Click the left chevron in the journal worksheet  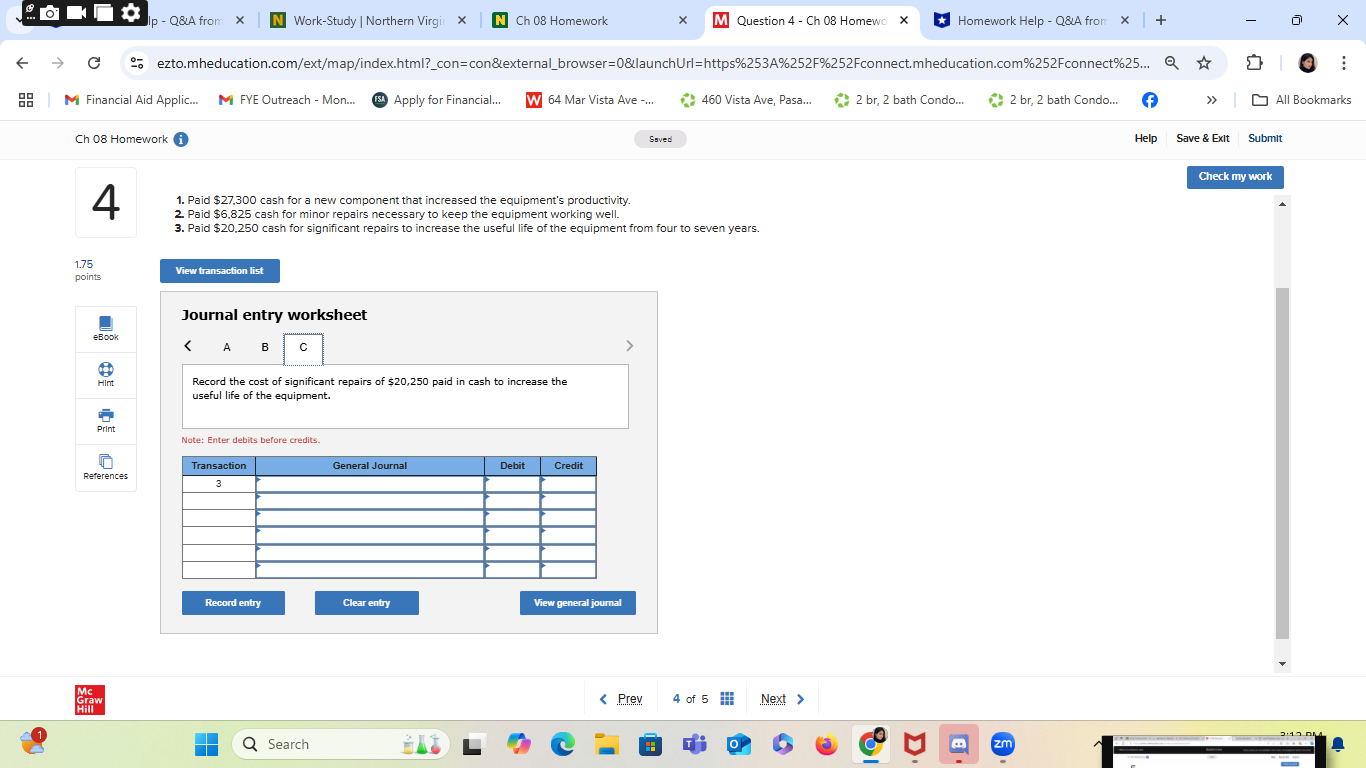coord(187,345)
